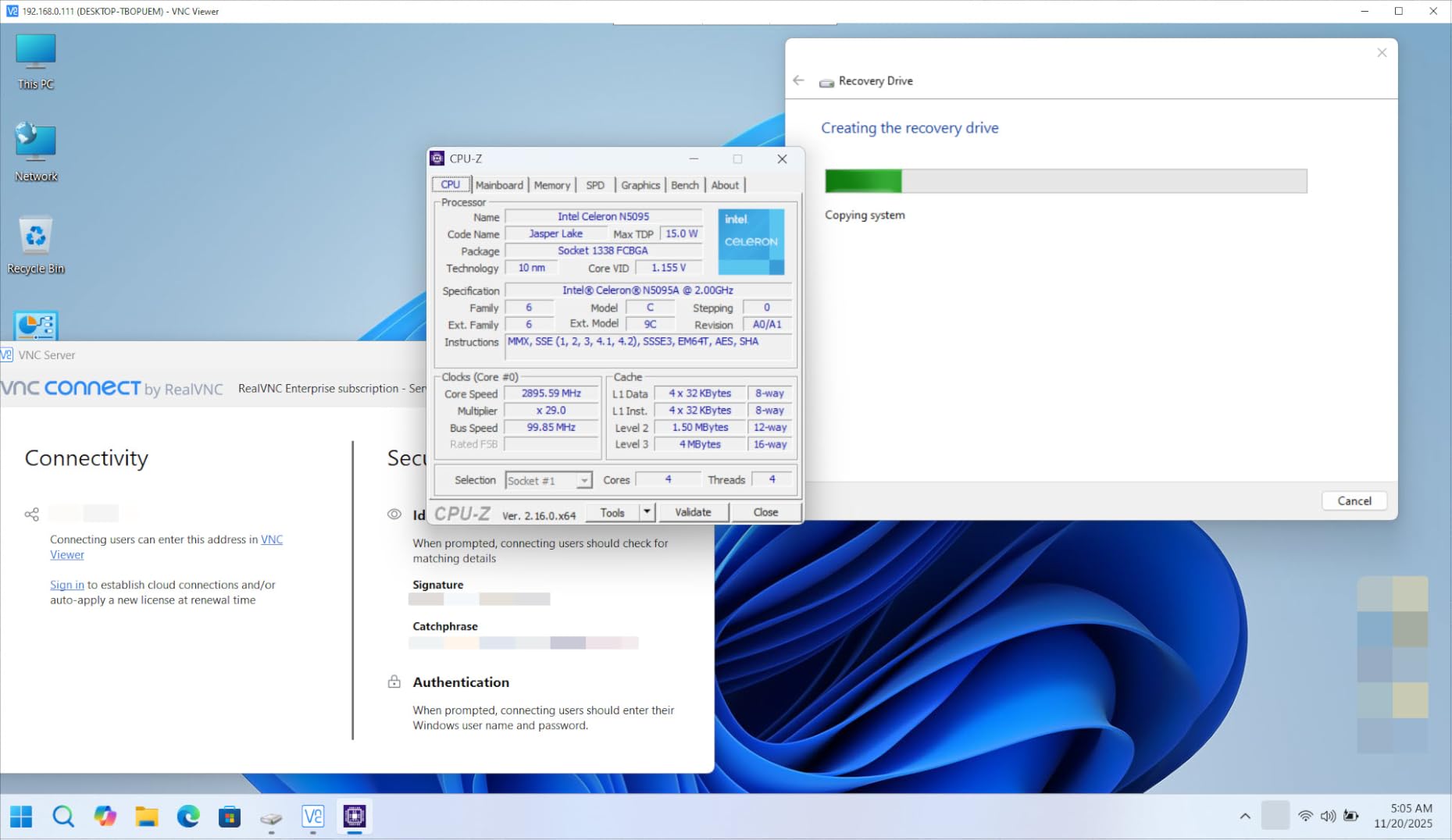Viewport: 1452px width, 840px height.
Task: Click the eye icon in VNC Server Security
Action: 394,514
